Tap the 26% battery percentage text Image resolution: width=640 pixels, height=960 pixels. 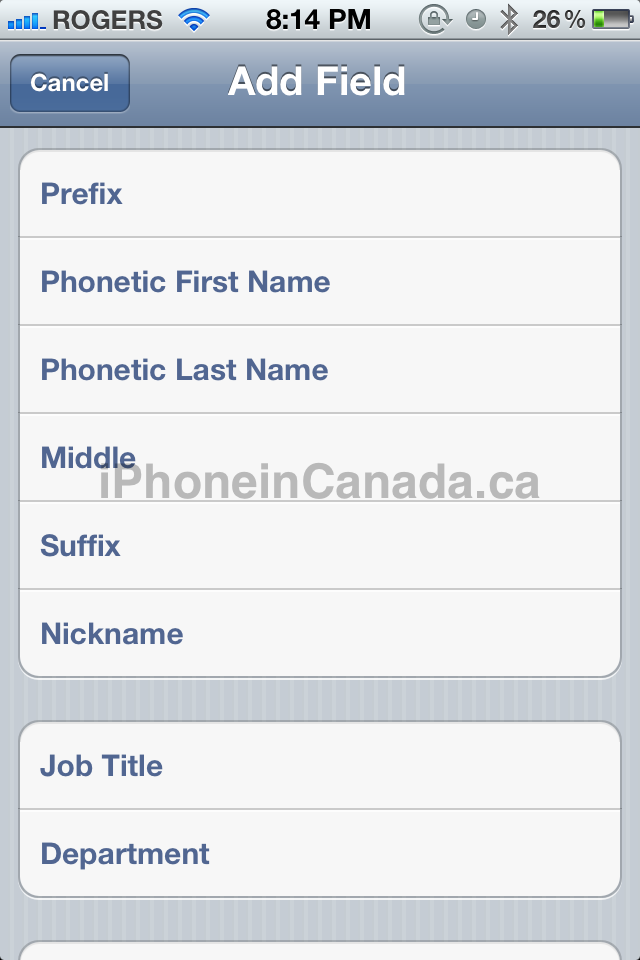coord(558,20)
